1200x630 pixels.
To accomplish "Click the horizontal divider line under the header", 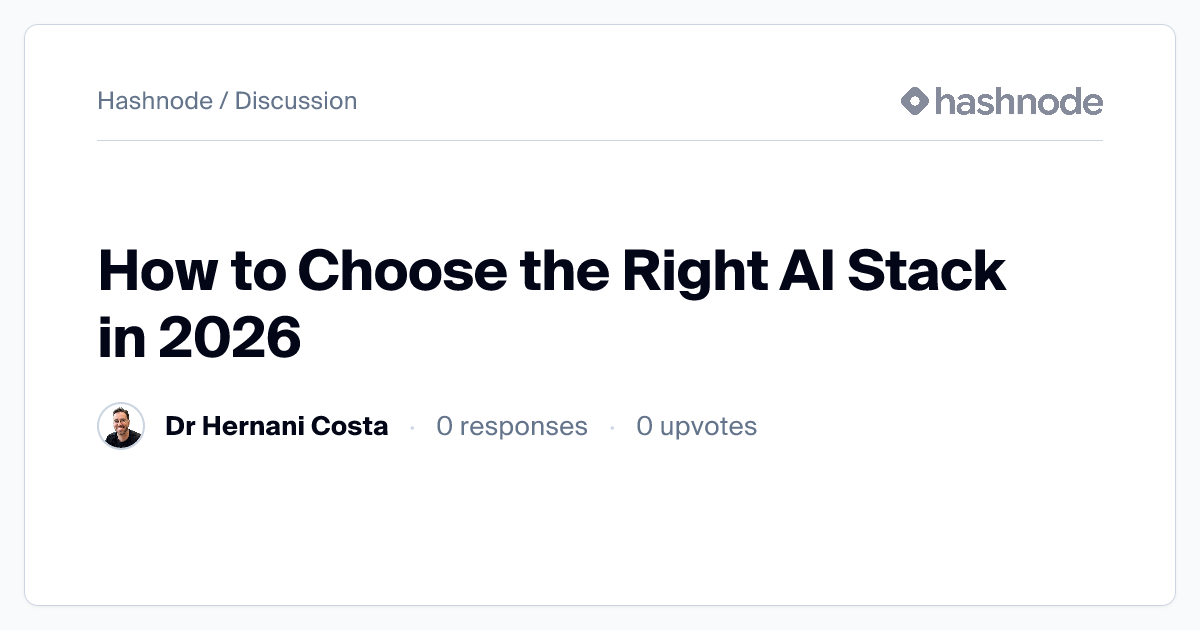I will click(x=600, y=141).
